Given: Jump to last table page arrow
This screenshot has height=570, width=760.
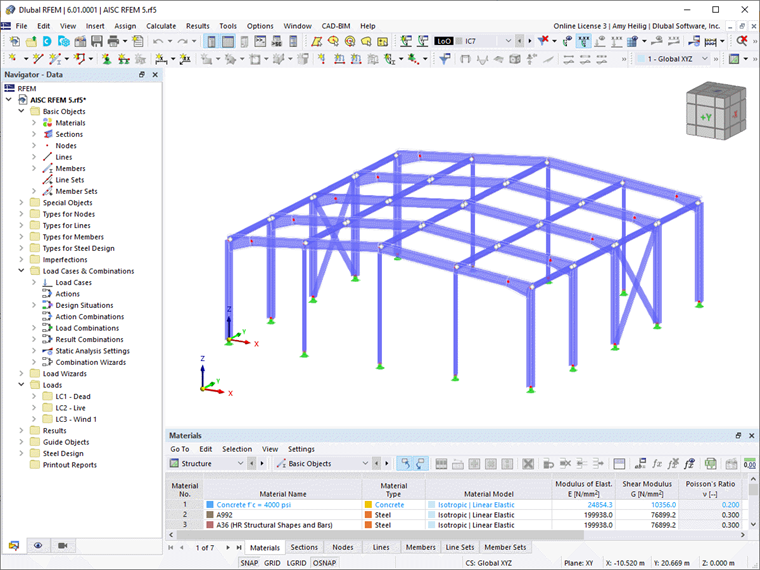Looking at the screenshot, I should pyautogui.click(x=239, y=547).
